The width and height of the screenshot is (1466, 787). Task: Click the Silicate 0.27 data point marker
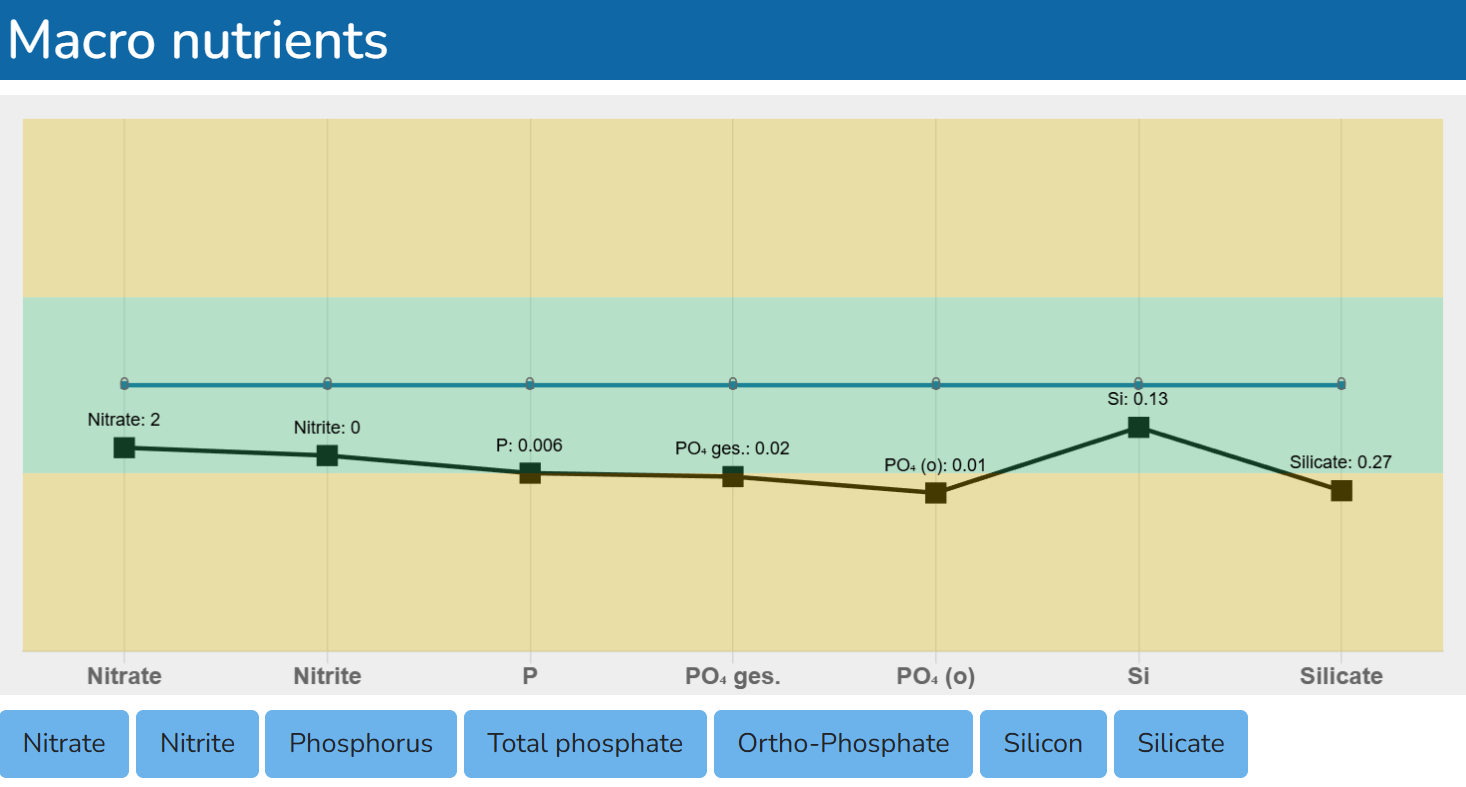[x=1341, y=490]
